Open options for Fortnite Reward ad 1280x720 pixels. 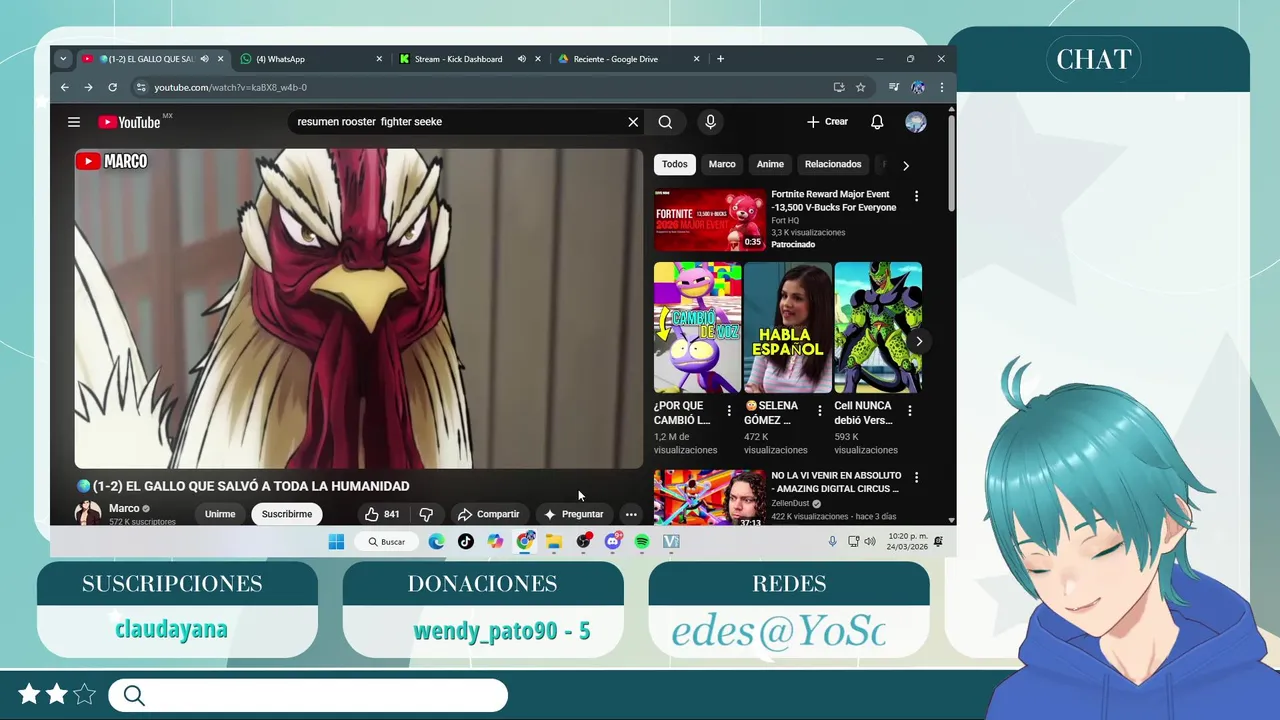pyautogui.click(x=916, y=196)
